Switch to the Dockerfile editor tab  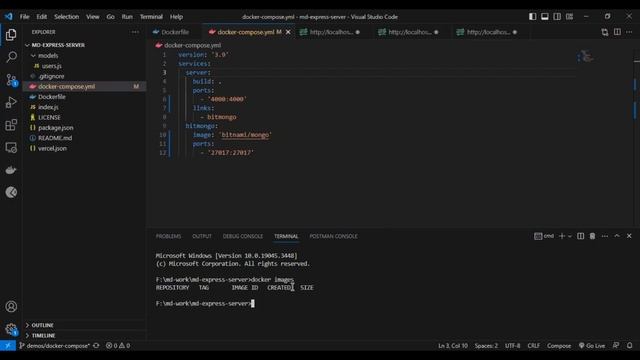tap(175, 32)
